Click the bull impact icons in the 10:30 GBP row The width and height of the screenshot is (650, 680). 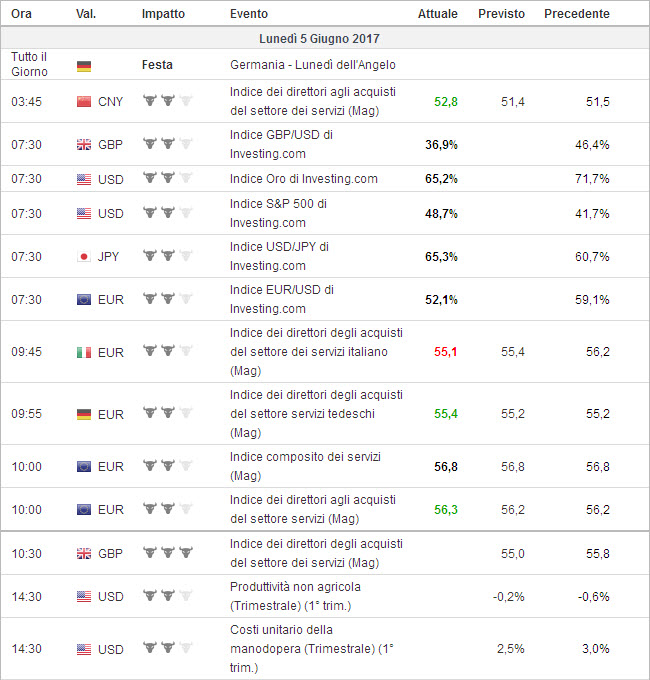167,552
